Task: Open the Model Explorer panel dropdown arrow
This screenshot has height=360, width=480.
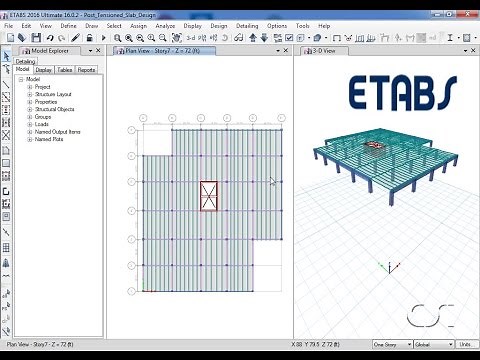Action: click(90, 51)
